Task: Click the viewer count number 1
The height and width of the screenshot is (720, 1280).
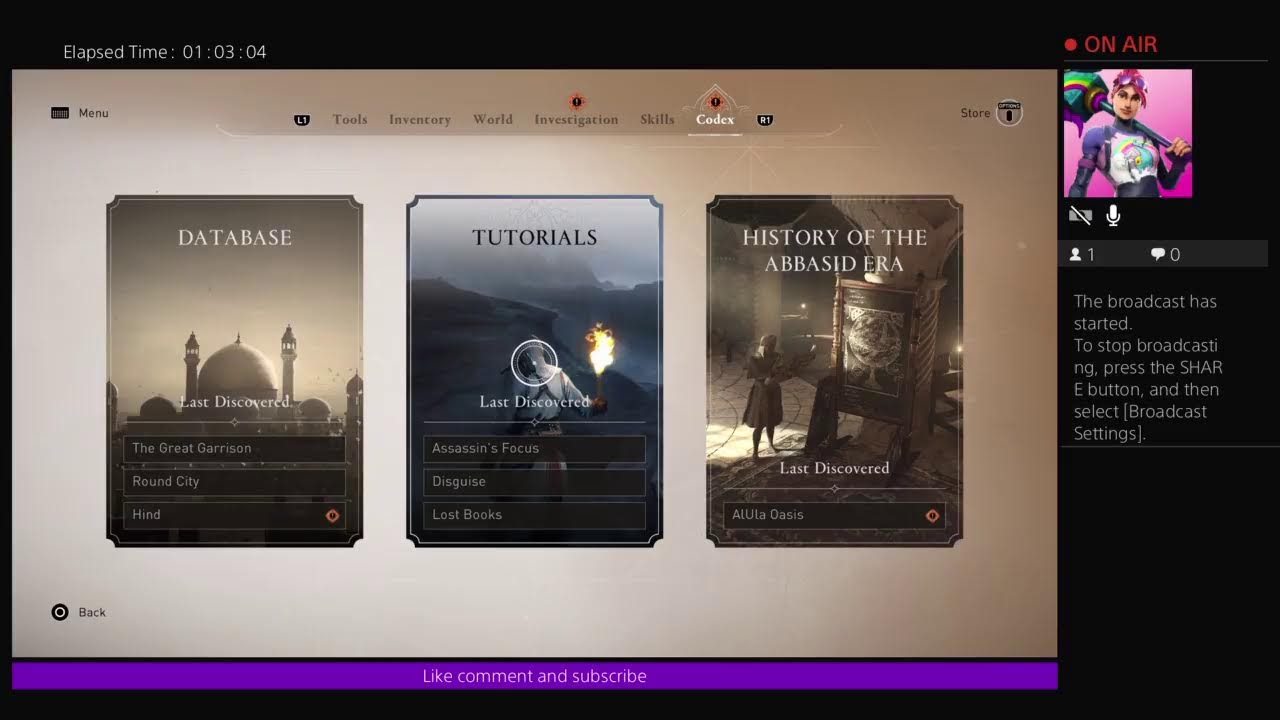Action: pyautogui.click(x=1091, y=255)
